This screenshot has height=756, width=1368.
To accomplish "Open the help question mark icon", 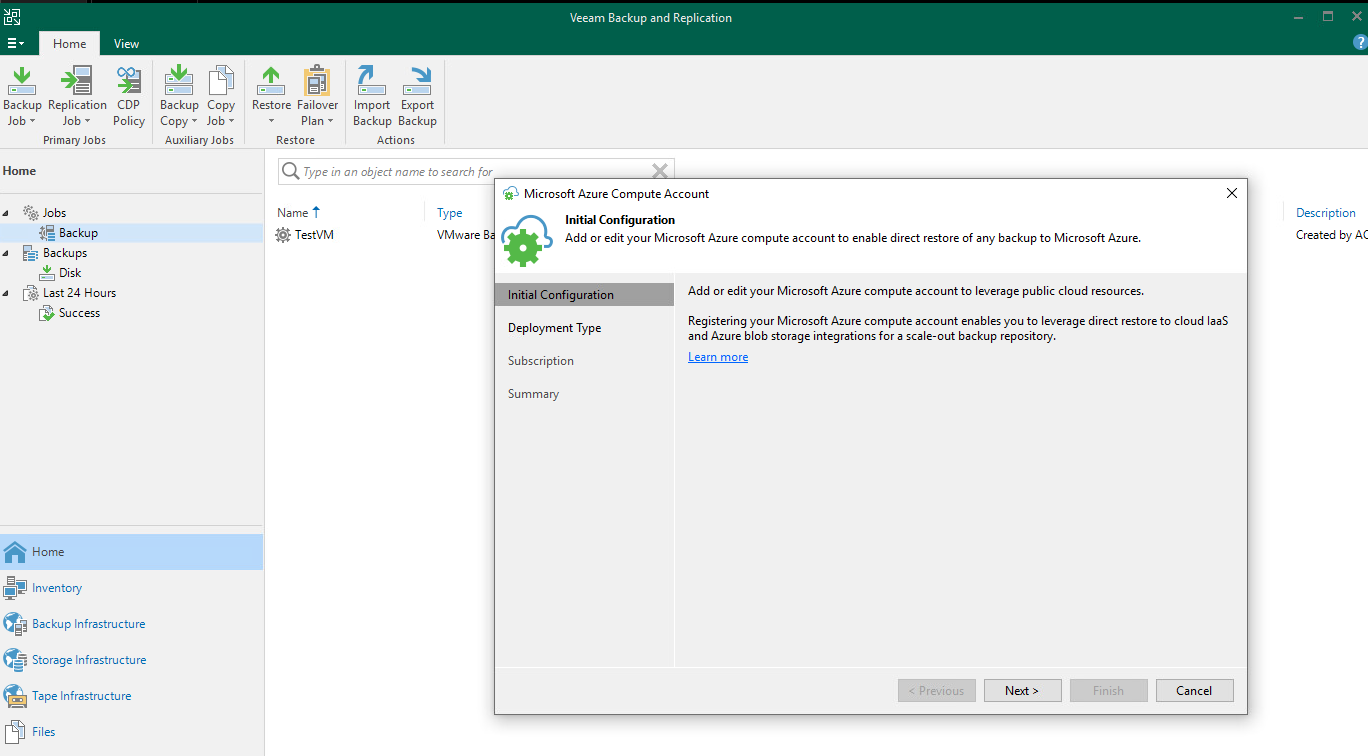I will click(x=1360, y=43).
